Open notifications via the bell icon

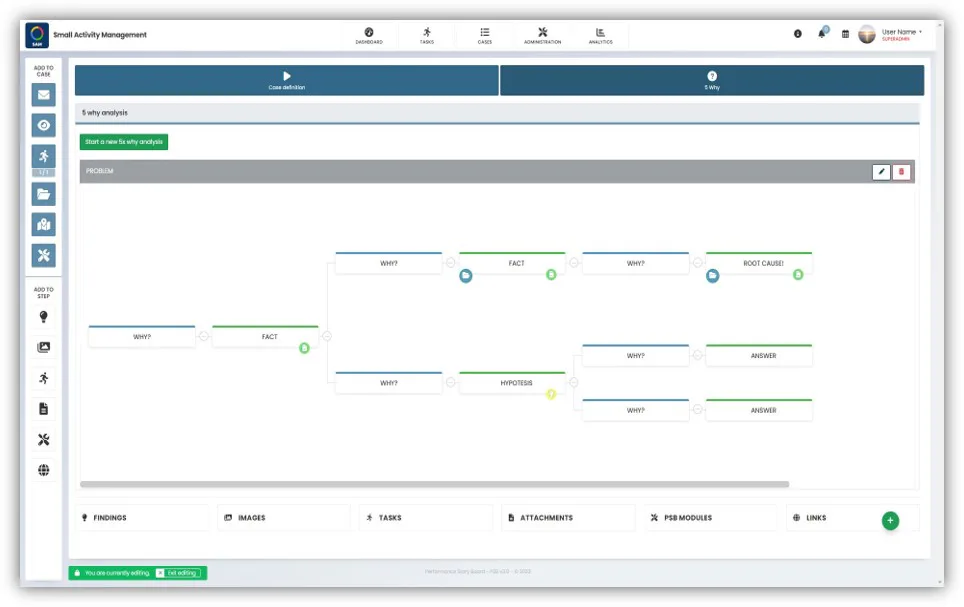click(822, 33)
